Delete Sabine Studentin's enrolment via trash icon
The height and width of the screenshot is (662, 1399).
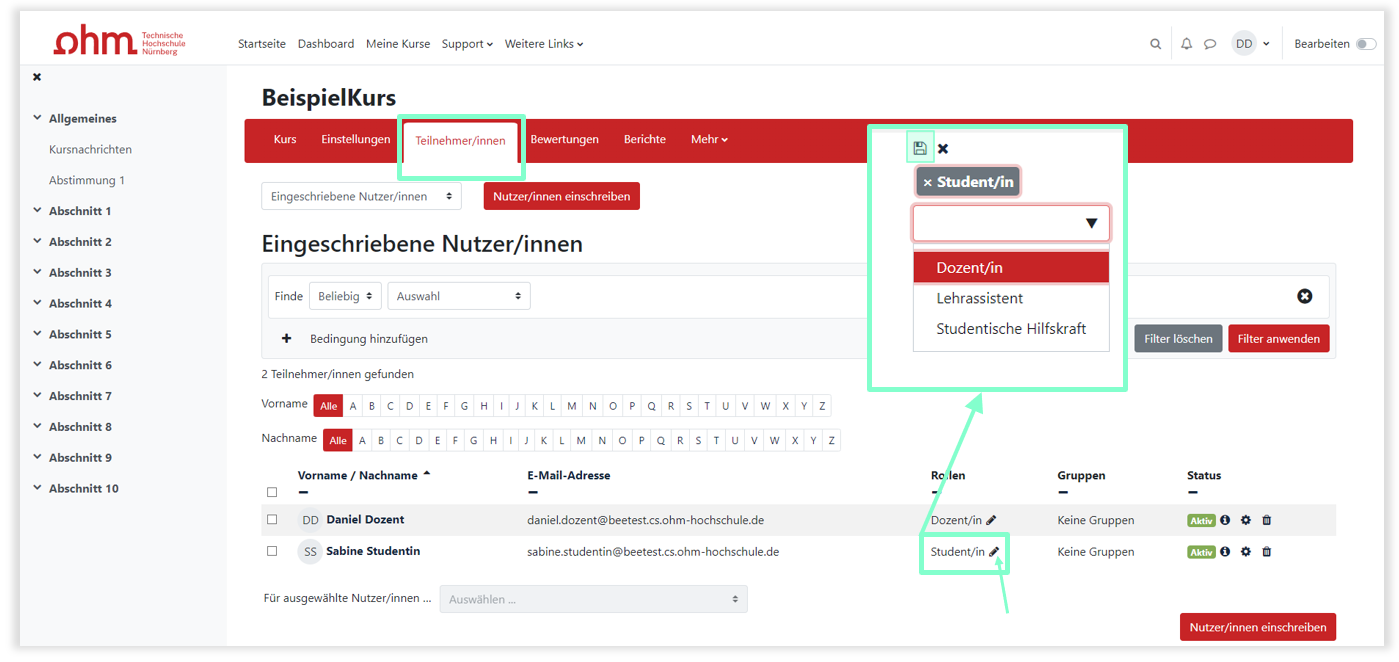click(1266, 552)
